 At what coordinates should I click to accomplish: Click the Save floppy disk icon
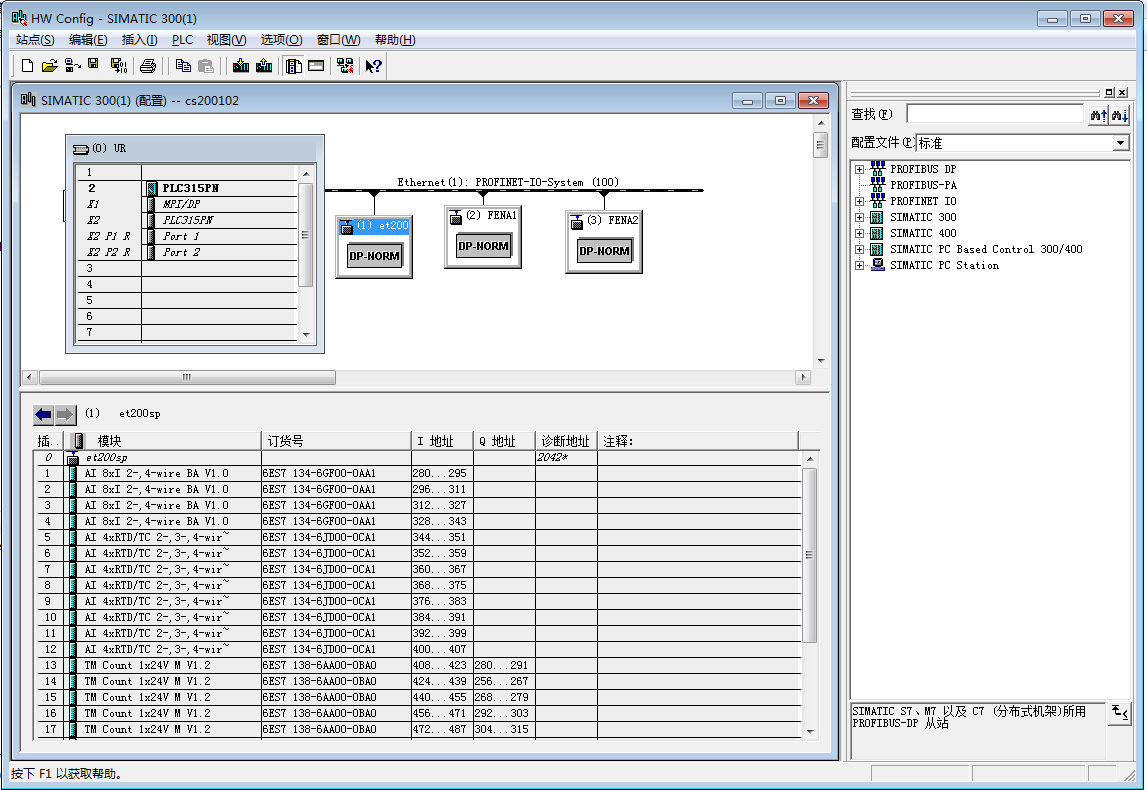pos(94,64)
